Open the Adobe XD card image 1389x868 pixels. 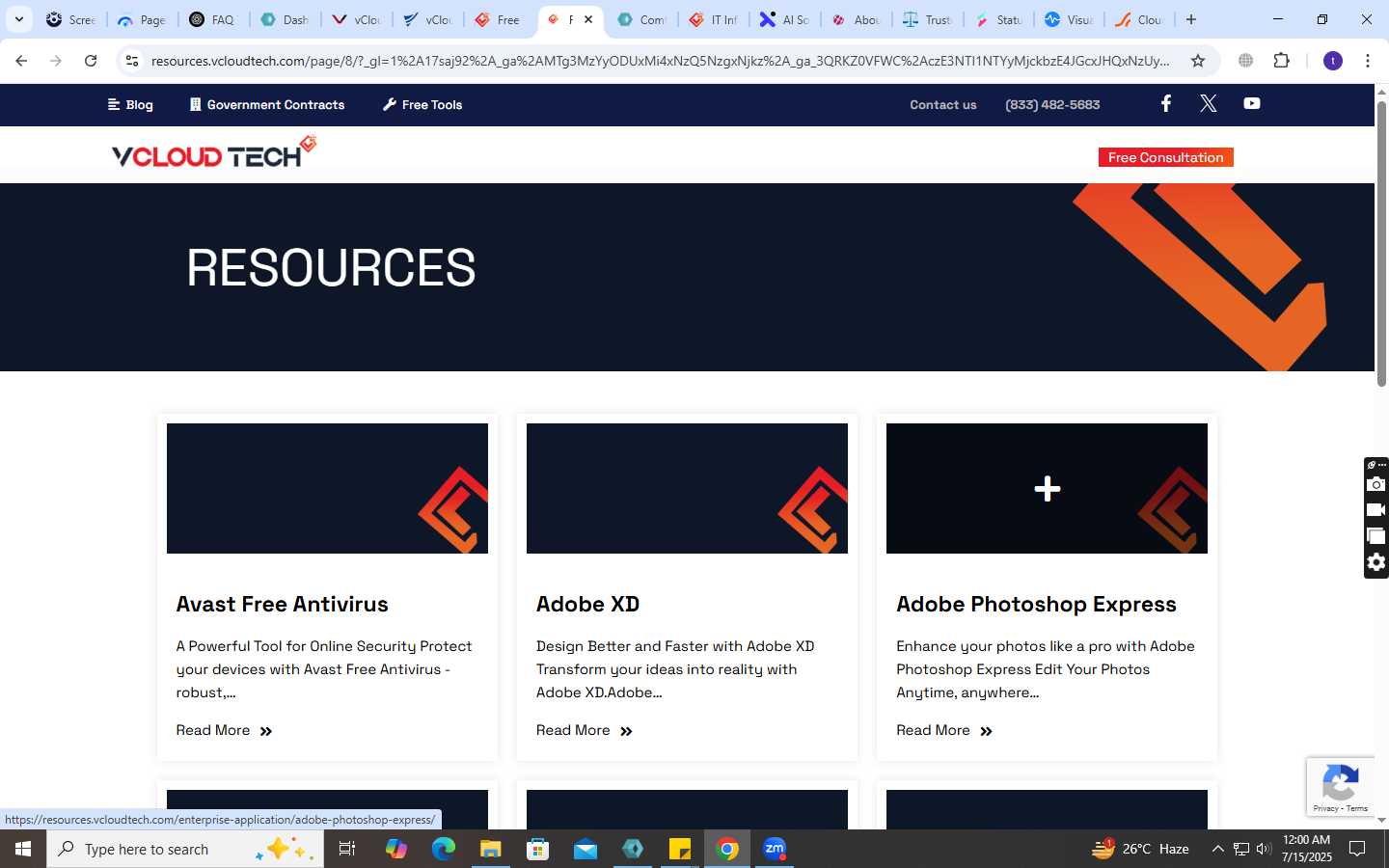687,488
